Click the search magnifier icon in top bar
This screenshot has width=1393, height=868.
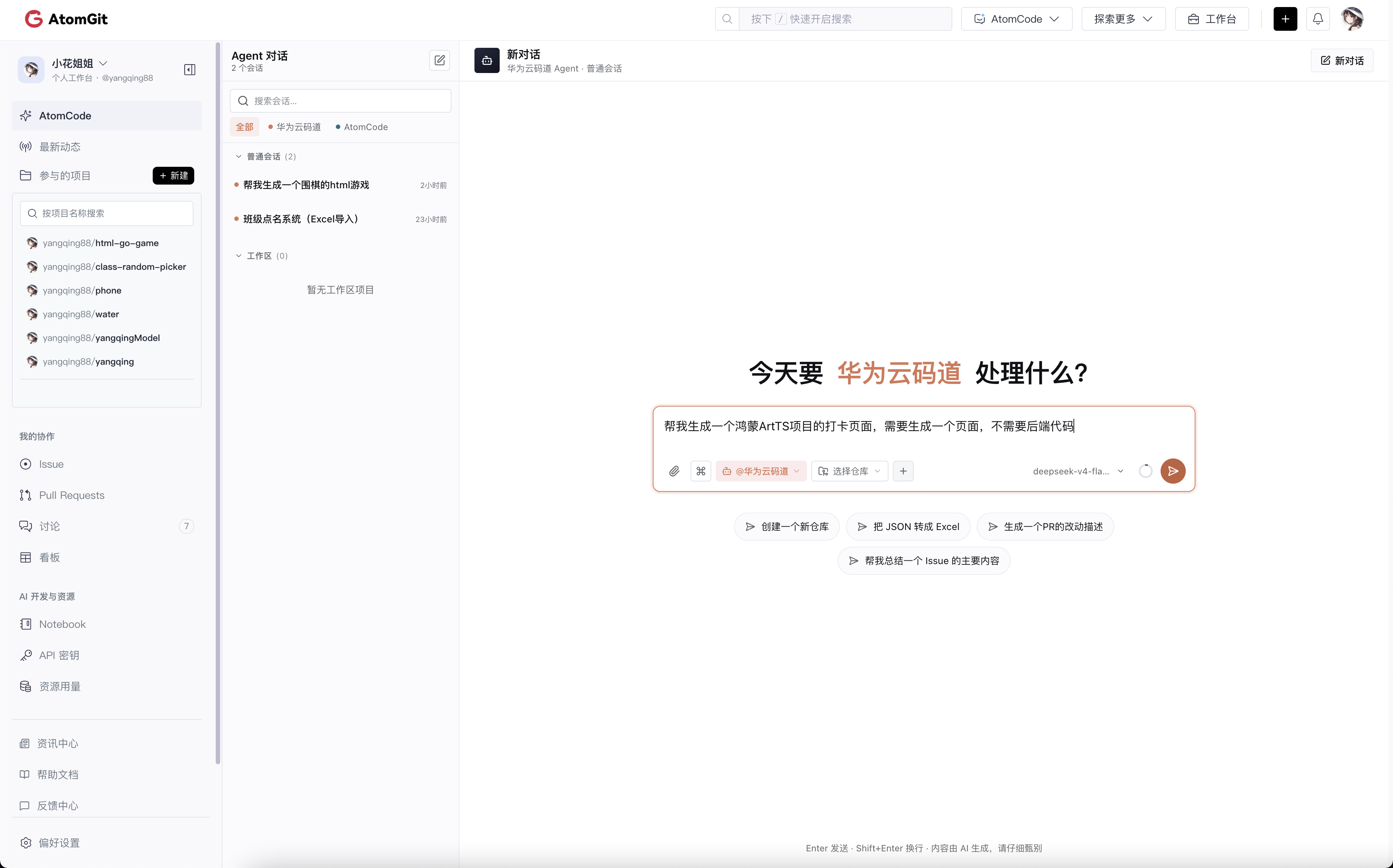727,19
